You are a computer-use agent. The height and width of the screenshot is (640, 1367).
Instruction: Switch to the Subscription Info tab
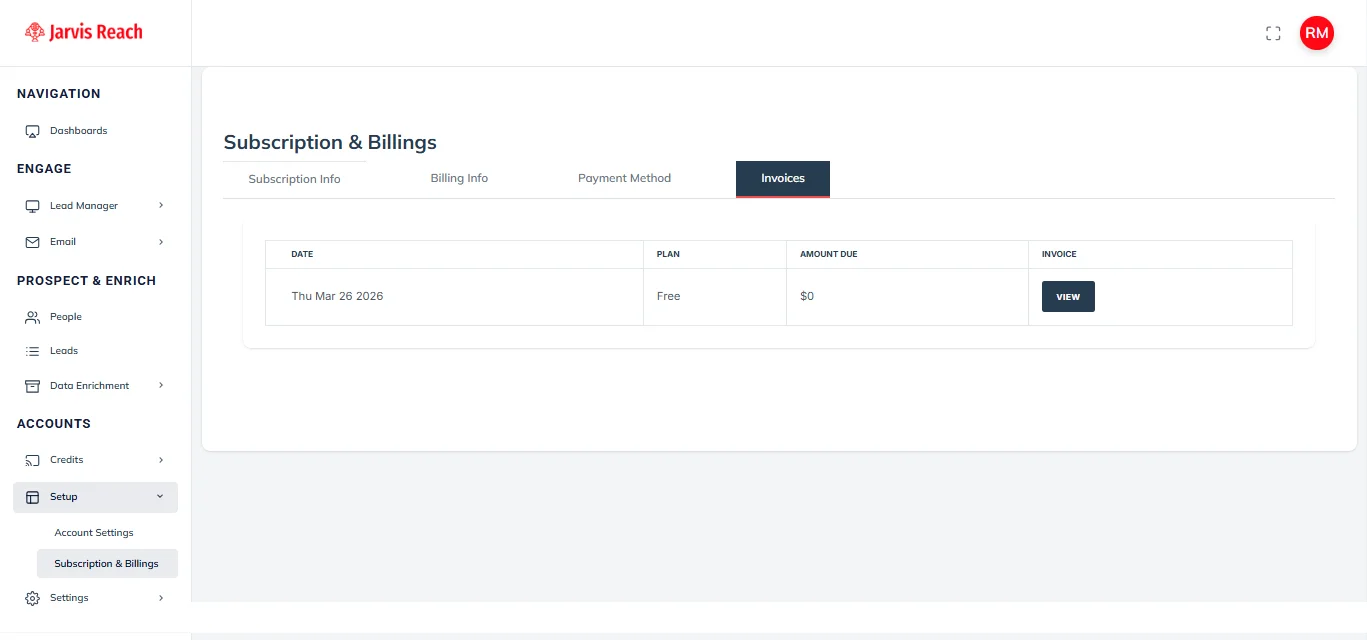[x=294, y=178]
